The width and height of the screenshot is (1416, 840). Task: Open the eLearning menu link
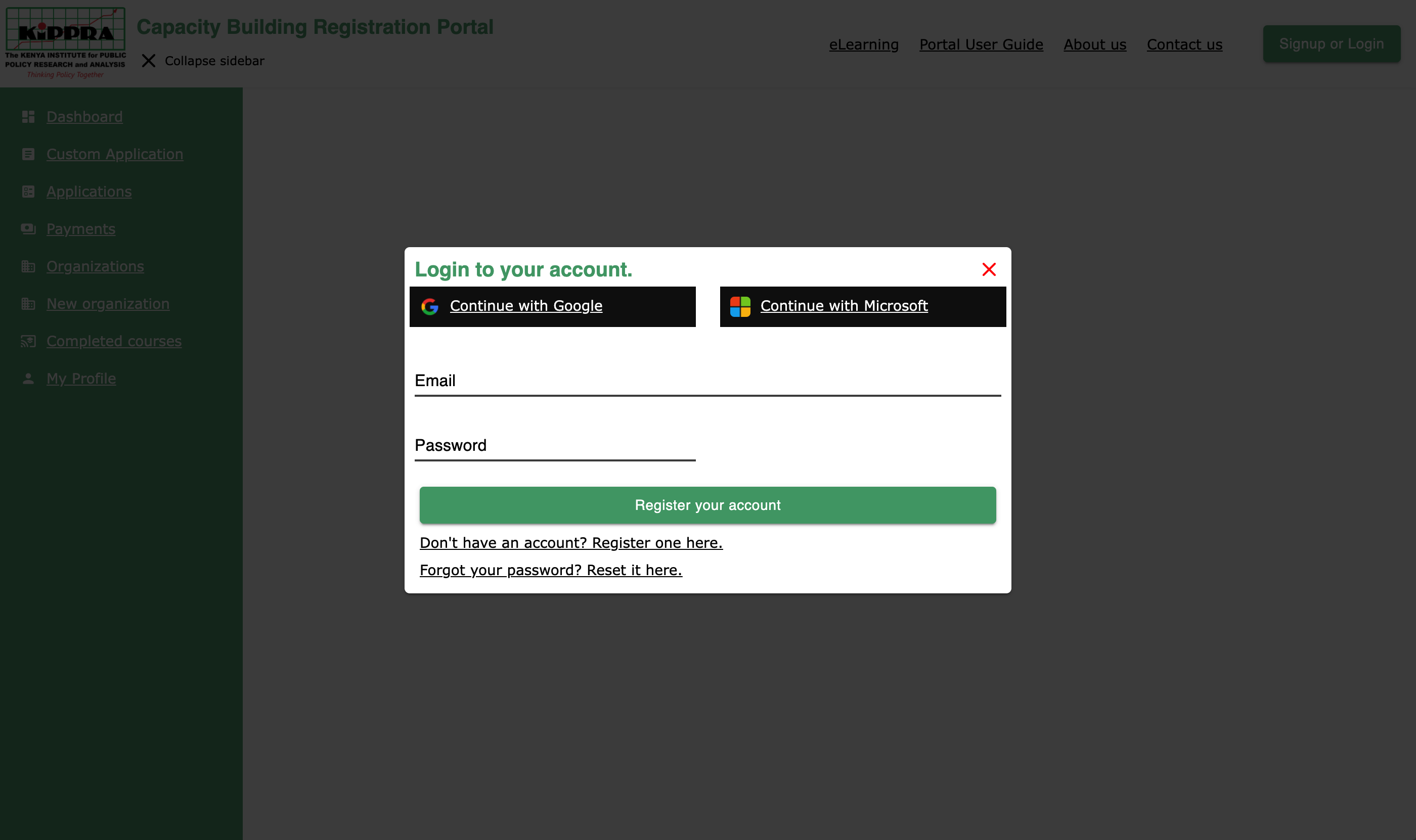864,44
